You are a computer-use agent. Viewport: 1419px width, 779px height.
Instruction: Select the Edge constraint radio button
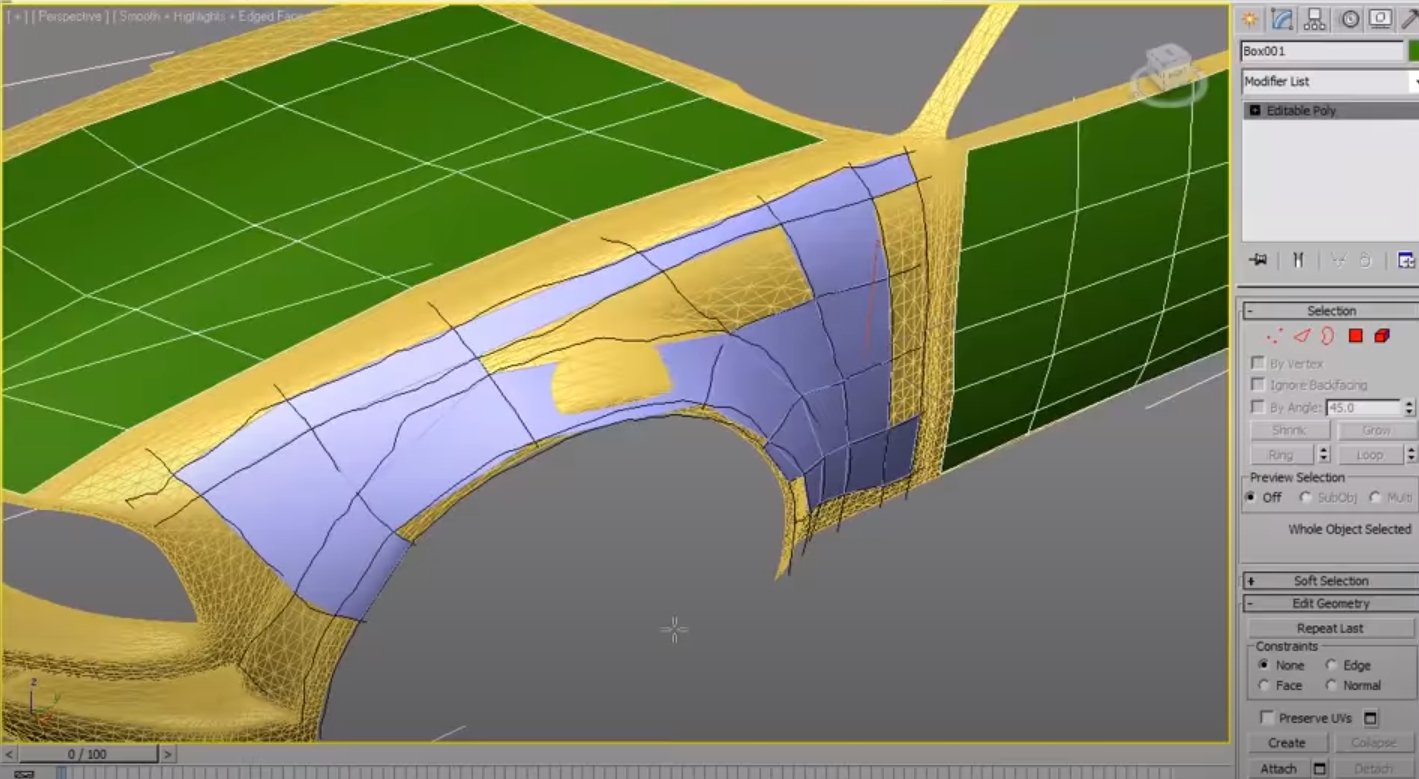pyautogui.click(x=1332, y=665)
